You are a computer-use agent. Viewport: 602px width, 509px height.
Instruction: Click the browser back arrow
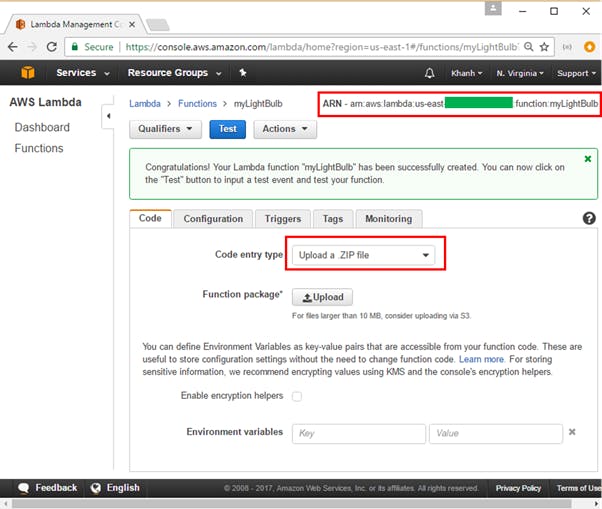click(13, 47)
